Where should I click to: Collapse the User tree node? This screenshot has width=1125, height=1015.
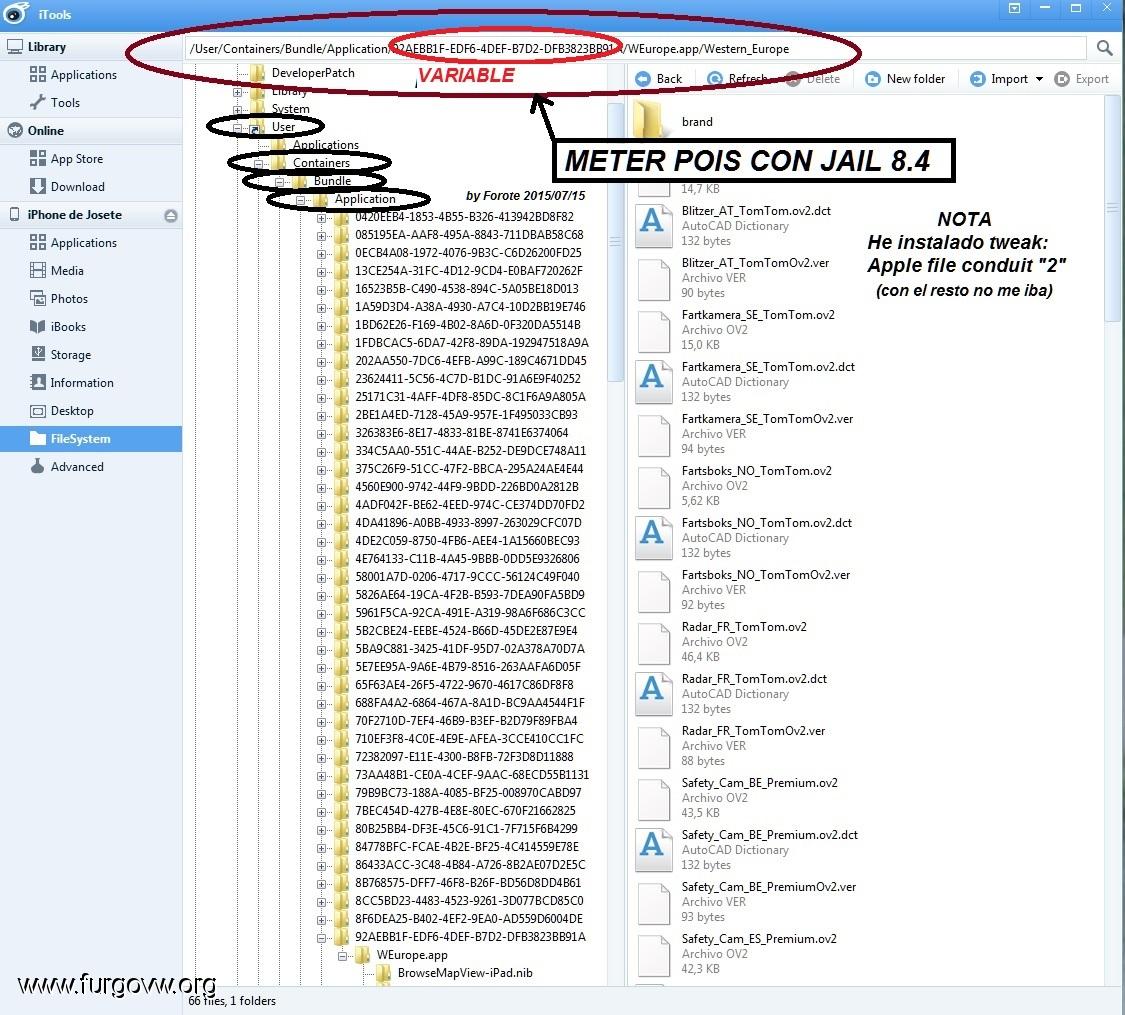click(x=237, y=128)
